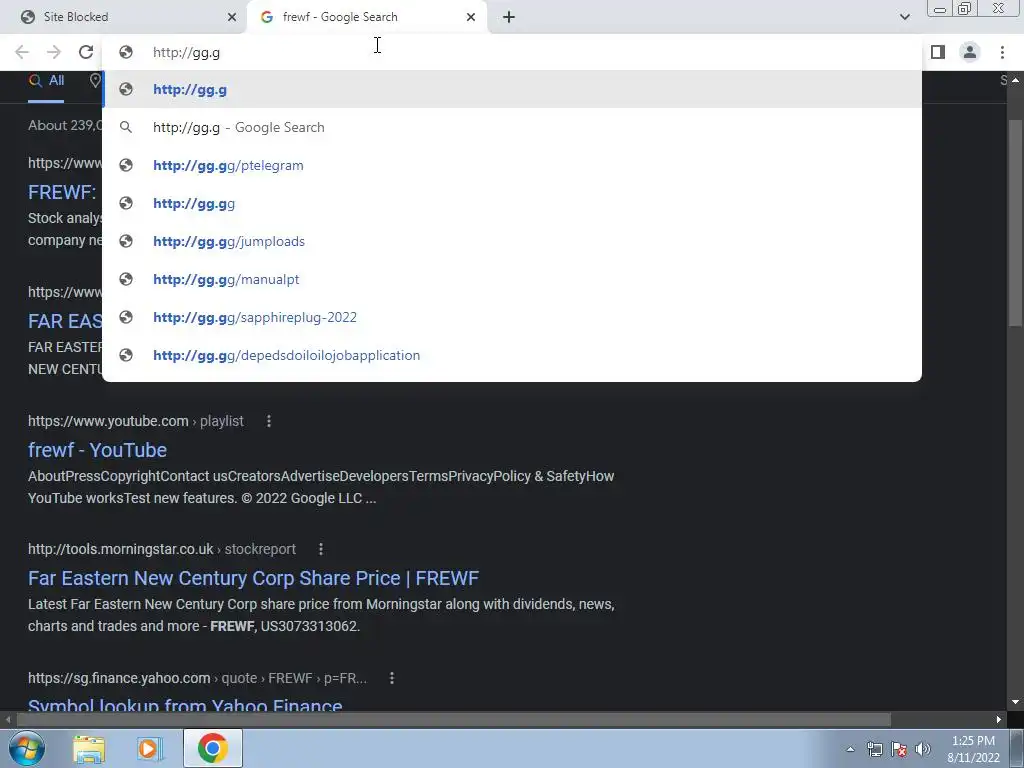Click the vertical scrollbar thumb
This screenshot has width=1024, height=768.
coord(1015,222)
